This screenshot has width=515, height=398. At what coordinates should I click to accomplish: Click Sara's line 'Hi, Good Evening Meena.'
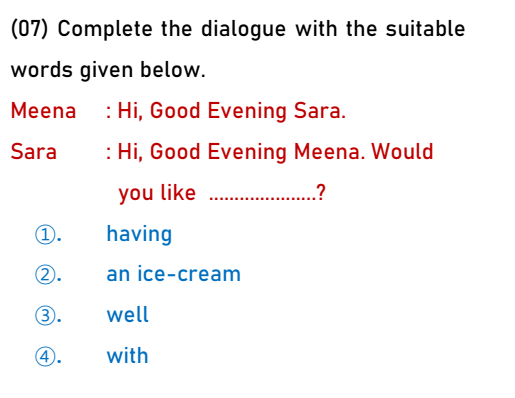pos(241,153)
